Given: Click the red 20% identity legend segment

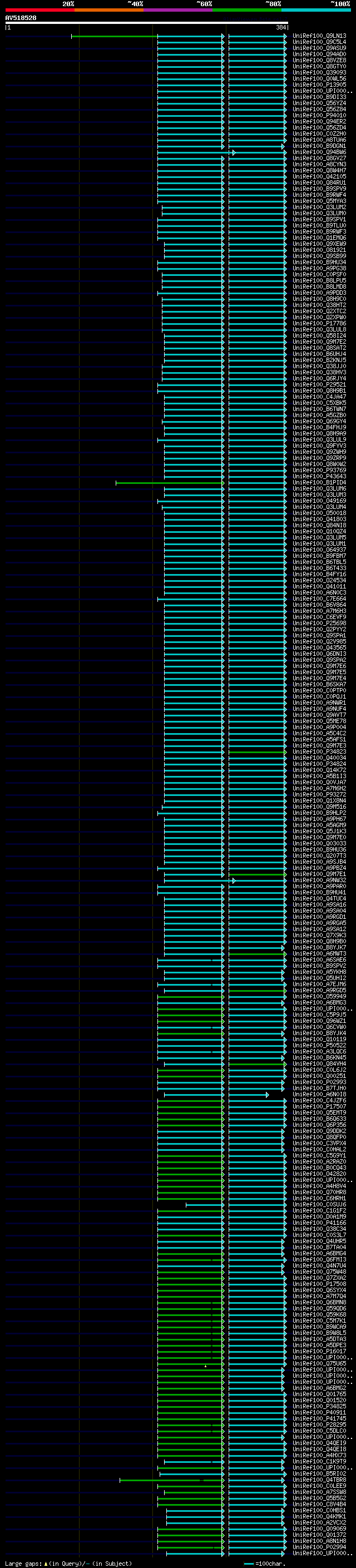Looking at the screenshot, I should tap(39, 11).
